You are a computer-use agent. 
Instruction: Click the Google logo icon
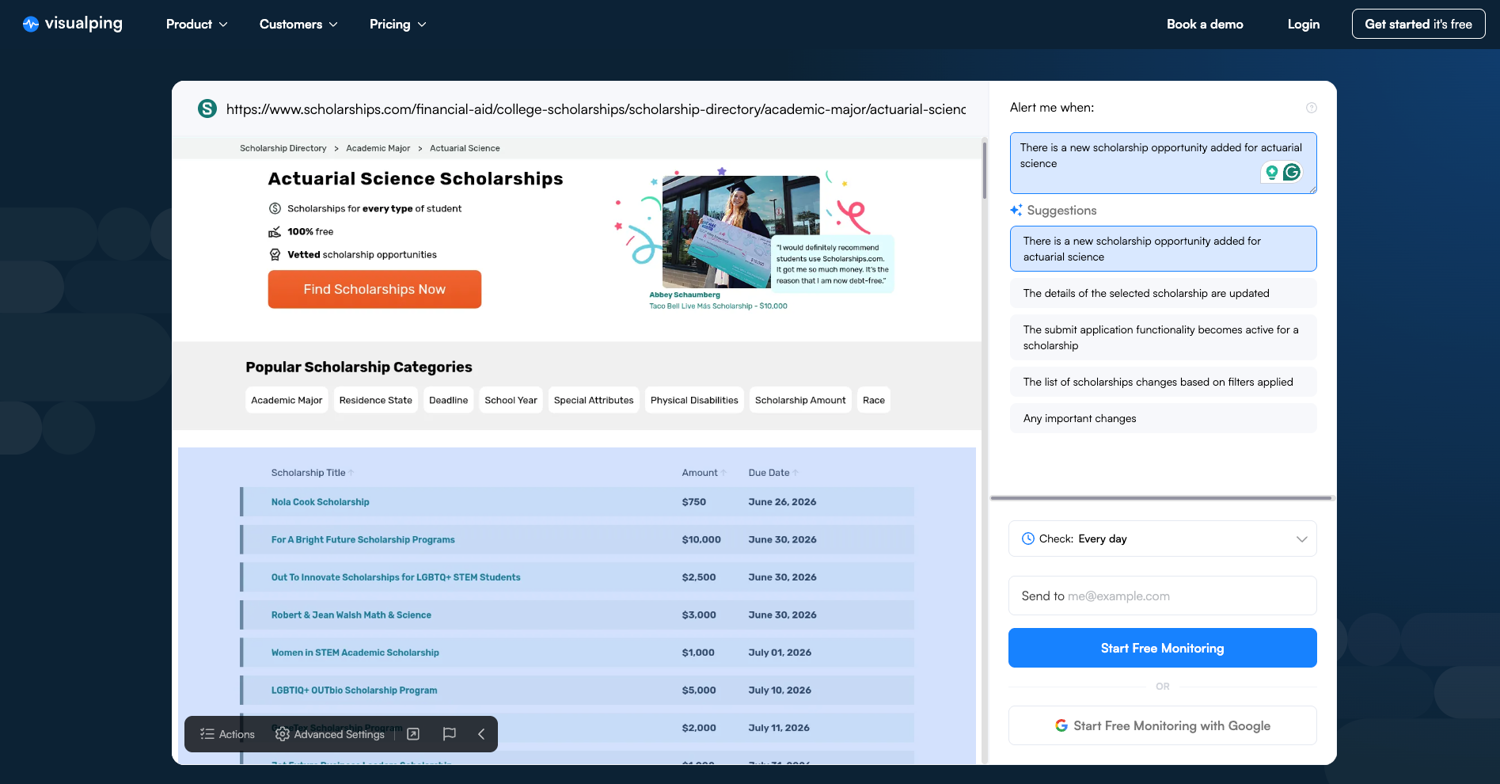tap(1061, 726)
